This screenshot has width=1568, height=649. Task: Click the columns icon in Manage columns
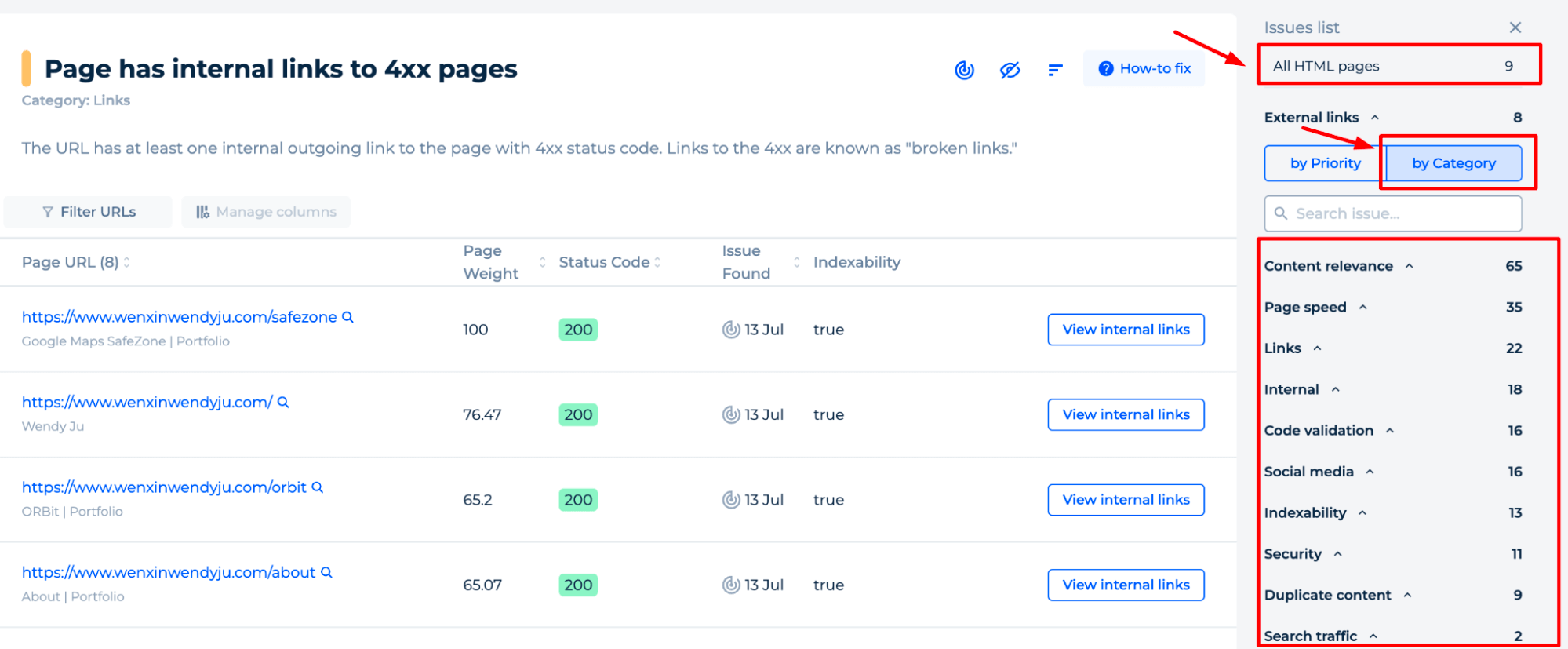pos(202,212)
